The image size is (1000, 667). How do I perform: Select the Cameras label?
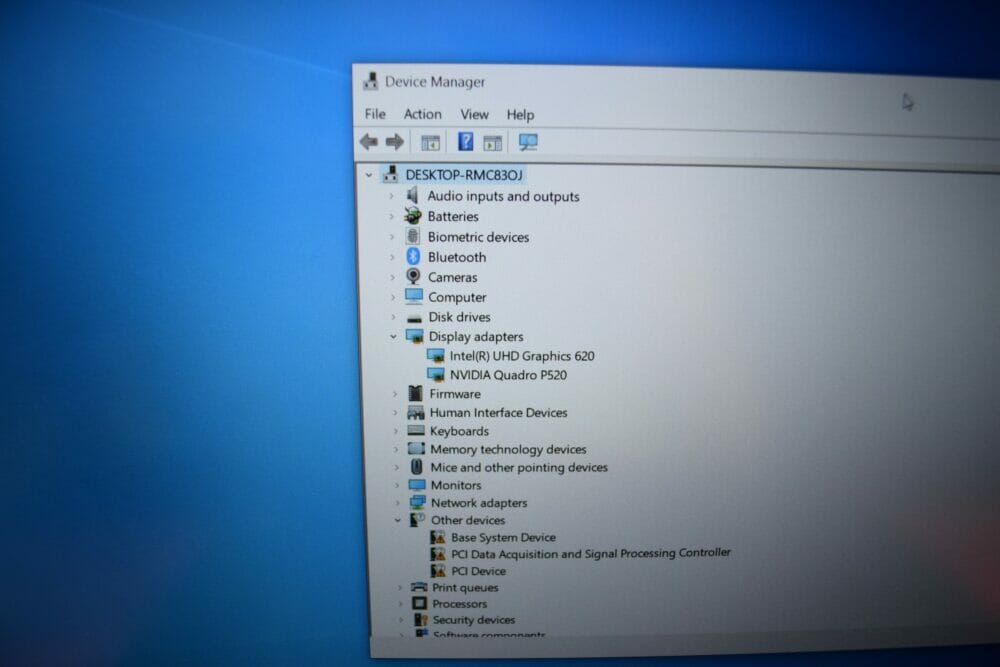[452, 277]
